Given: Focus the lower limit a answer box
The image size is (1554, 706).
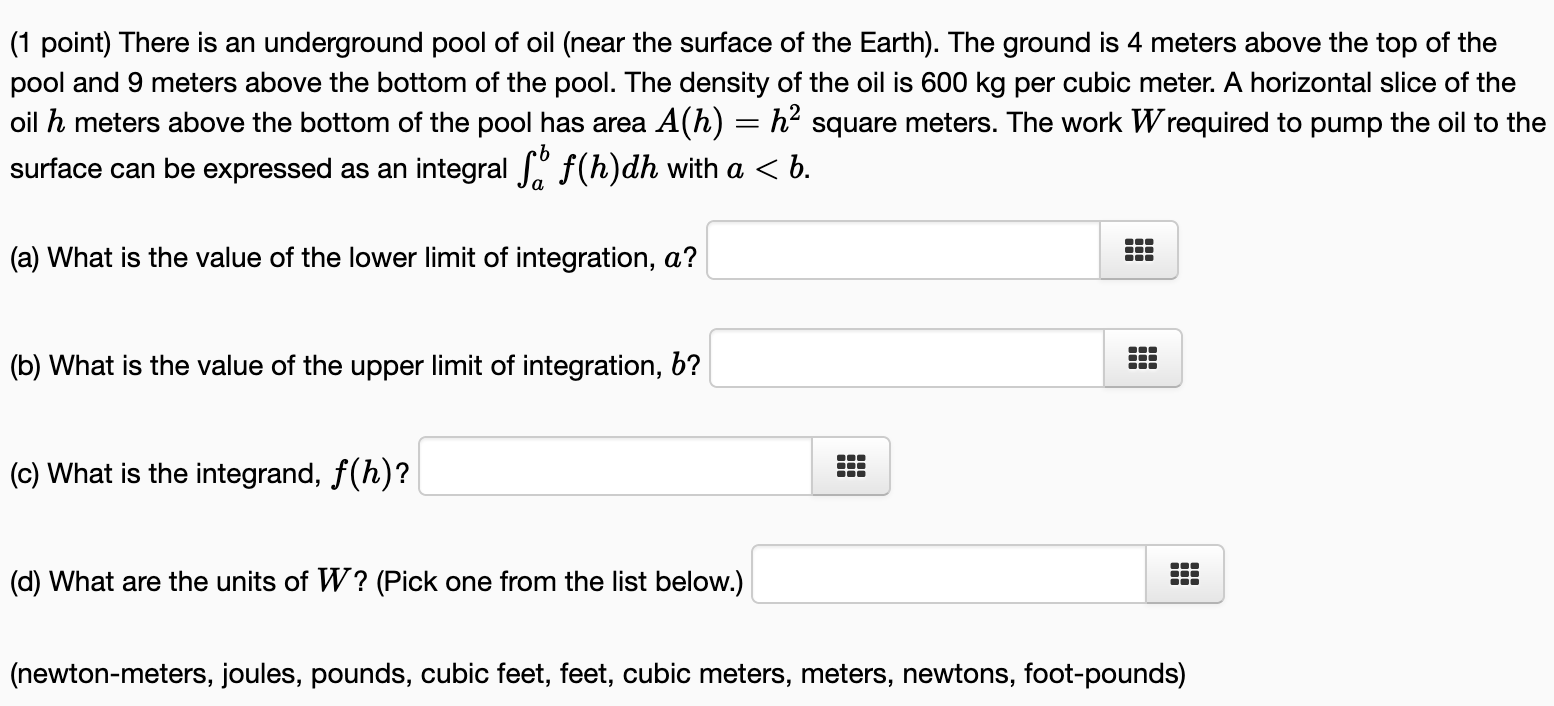Looking at the screenshot, I should click(904, 250).
